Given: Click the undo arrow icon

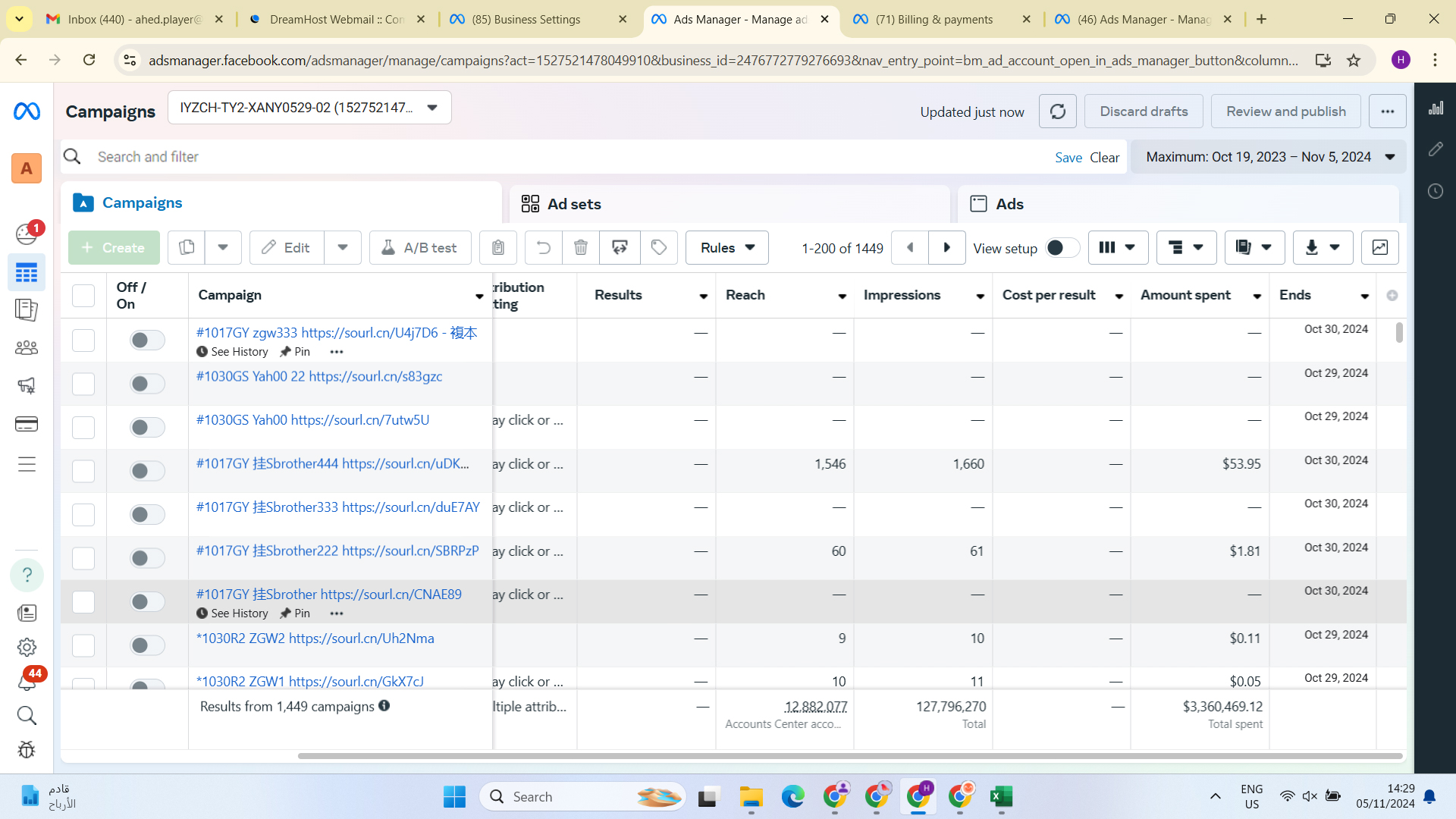Looking at the screenshot, I should pos(543,247).
